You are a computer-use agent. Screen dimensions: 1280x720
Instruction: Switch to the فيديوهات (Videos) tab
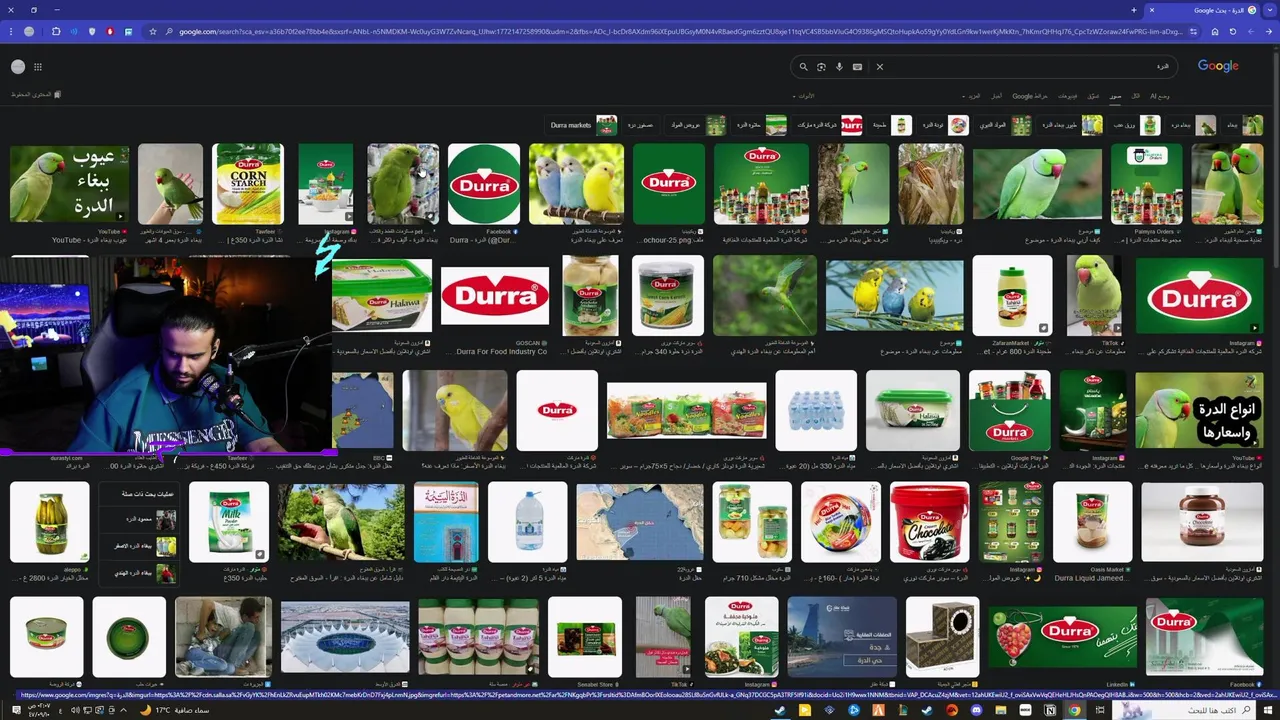tap(1067, 96)
